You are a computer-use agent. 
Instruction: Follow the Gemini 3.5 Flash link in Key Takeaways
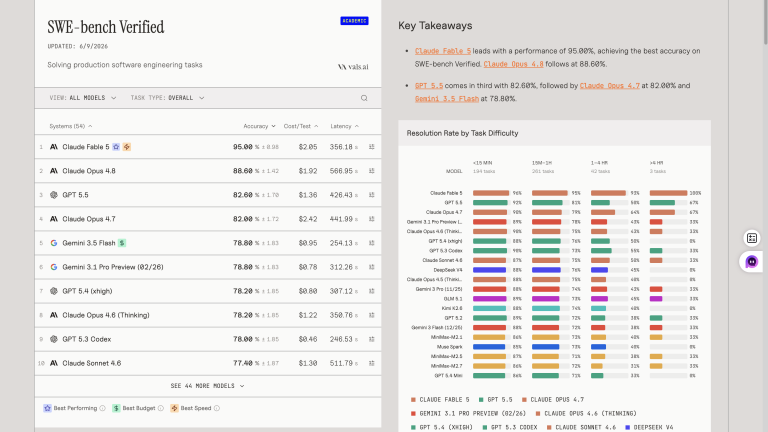click(447, 99)
